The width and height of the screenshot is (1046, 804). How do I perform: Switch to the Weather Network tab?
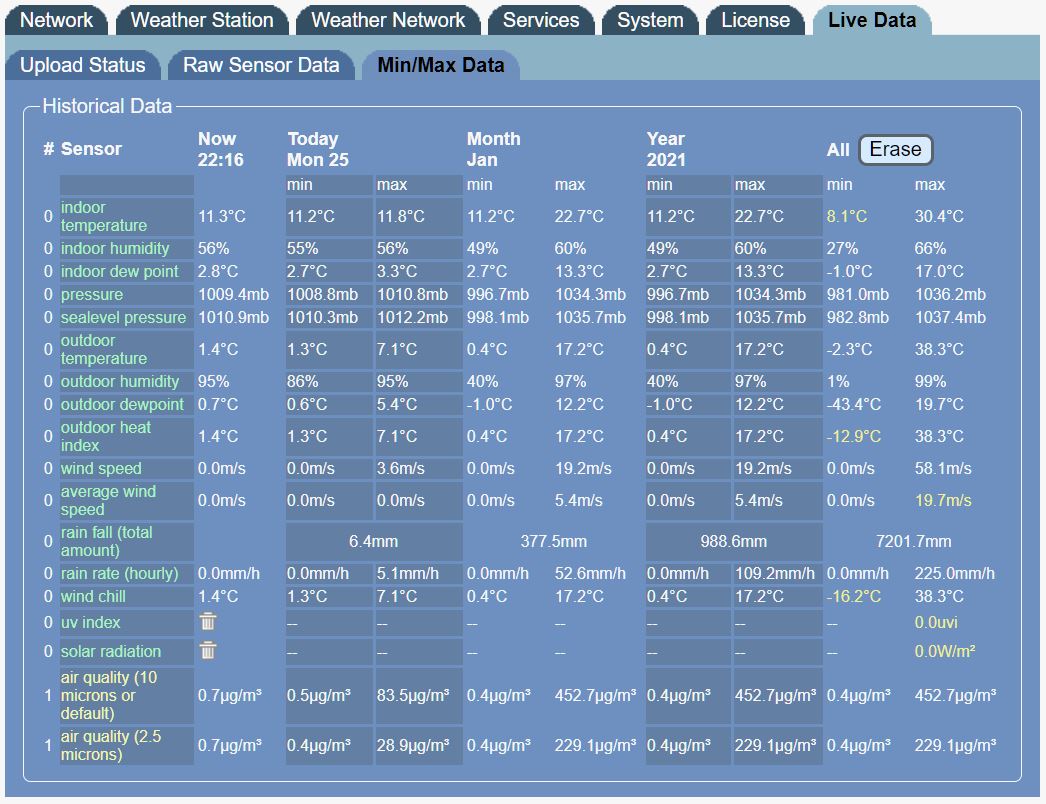click(x=388, y=20)
